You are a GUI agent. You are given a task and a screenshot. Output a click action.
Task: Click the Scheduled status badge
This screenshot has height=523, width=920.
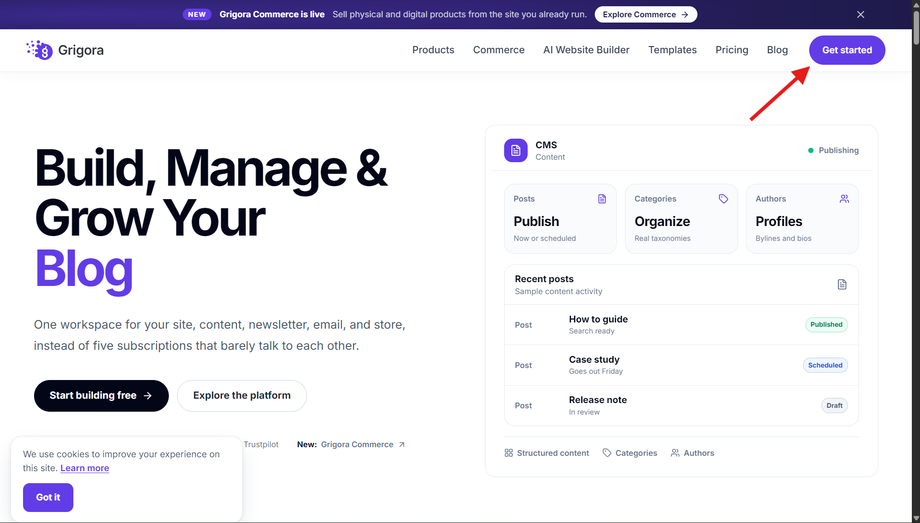(825, 365)
